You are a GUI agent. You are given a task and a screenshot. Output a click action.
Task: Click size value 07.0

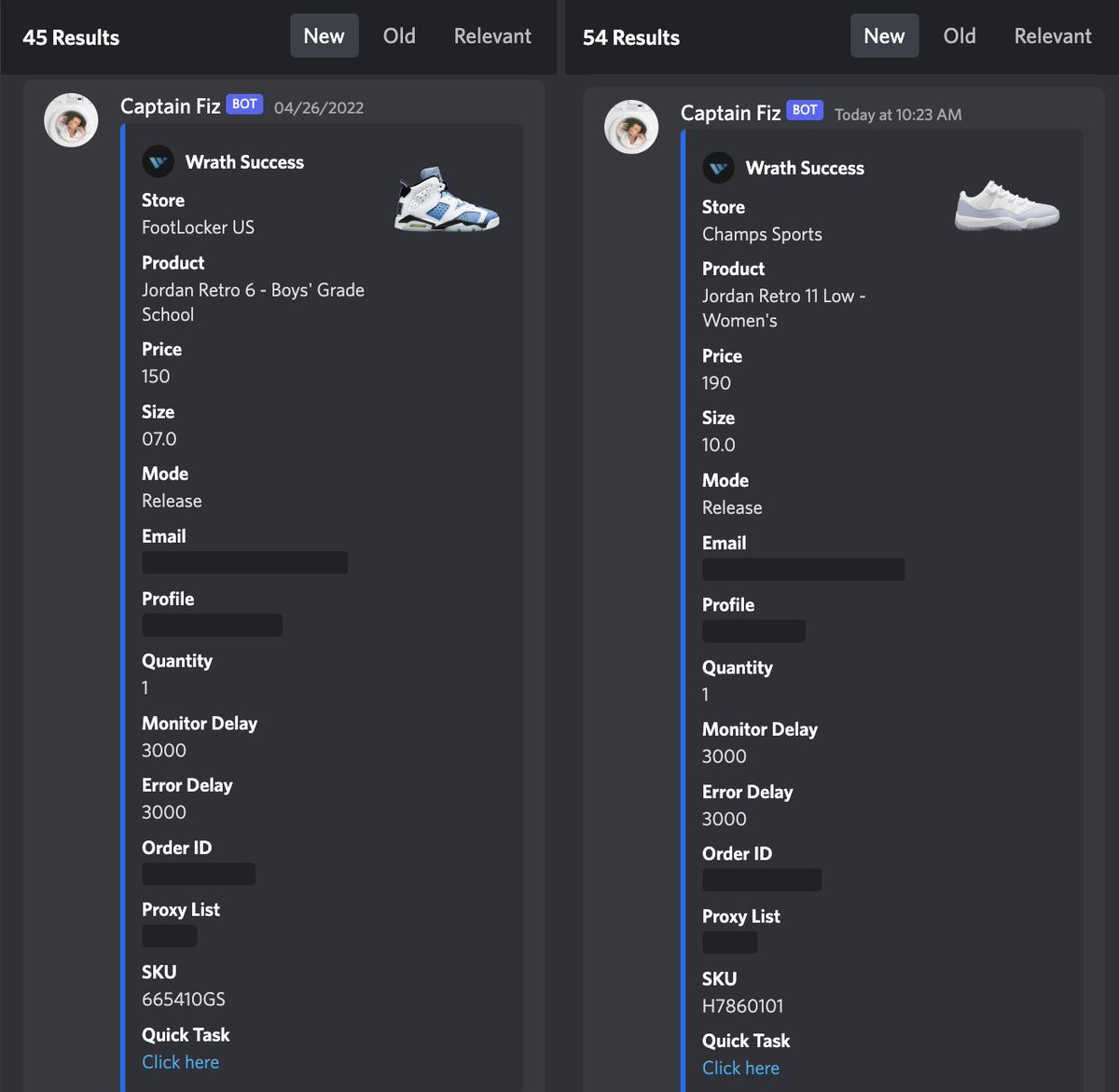point(159,439)
